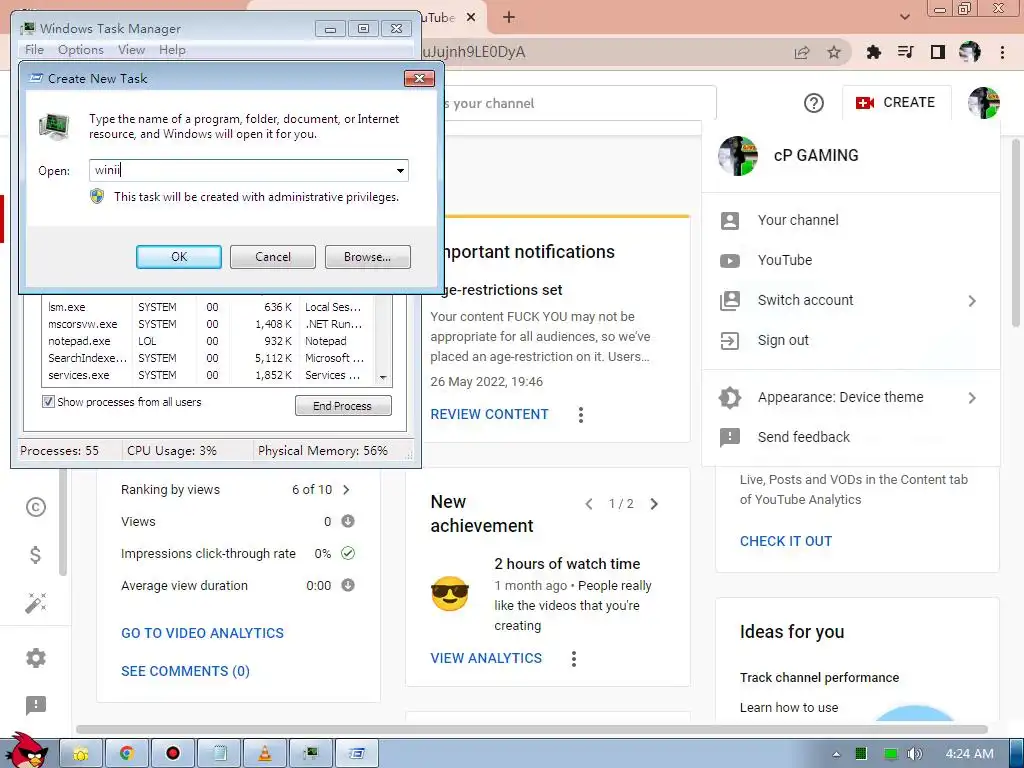Open the Help menu in Task Manager
Viewport: 1024px width, 768px height.
(x=172, y=50)
